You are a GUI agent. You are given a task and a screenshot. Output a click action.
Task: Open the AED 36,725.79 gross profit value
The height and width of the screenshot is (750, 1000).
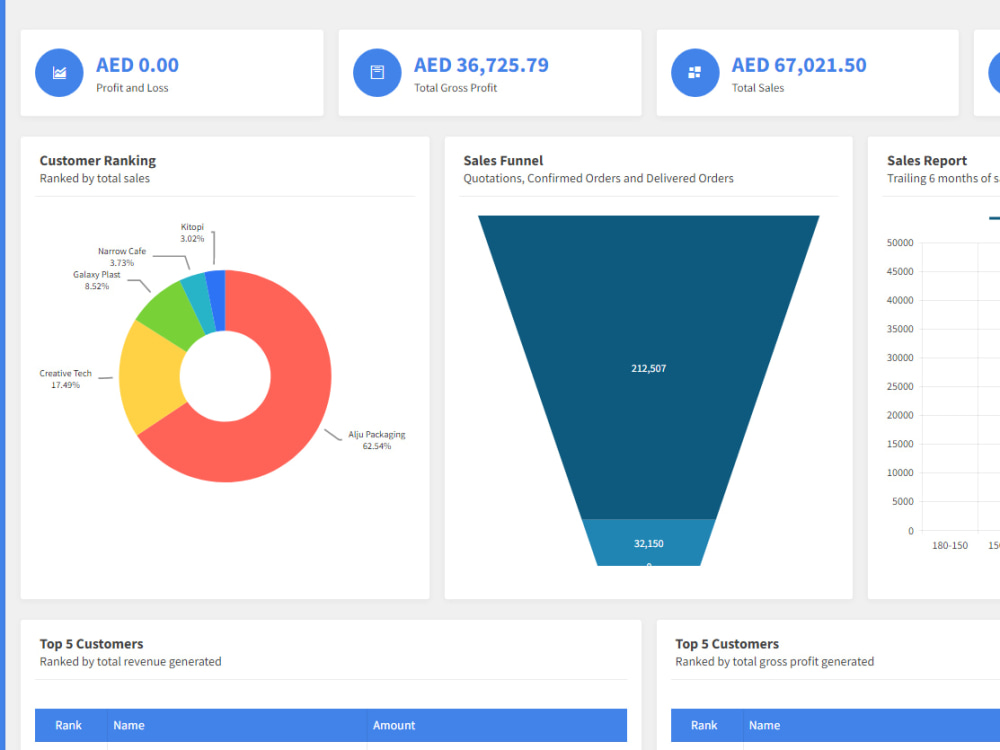pyautogui.click(x=481, y=65)
